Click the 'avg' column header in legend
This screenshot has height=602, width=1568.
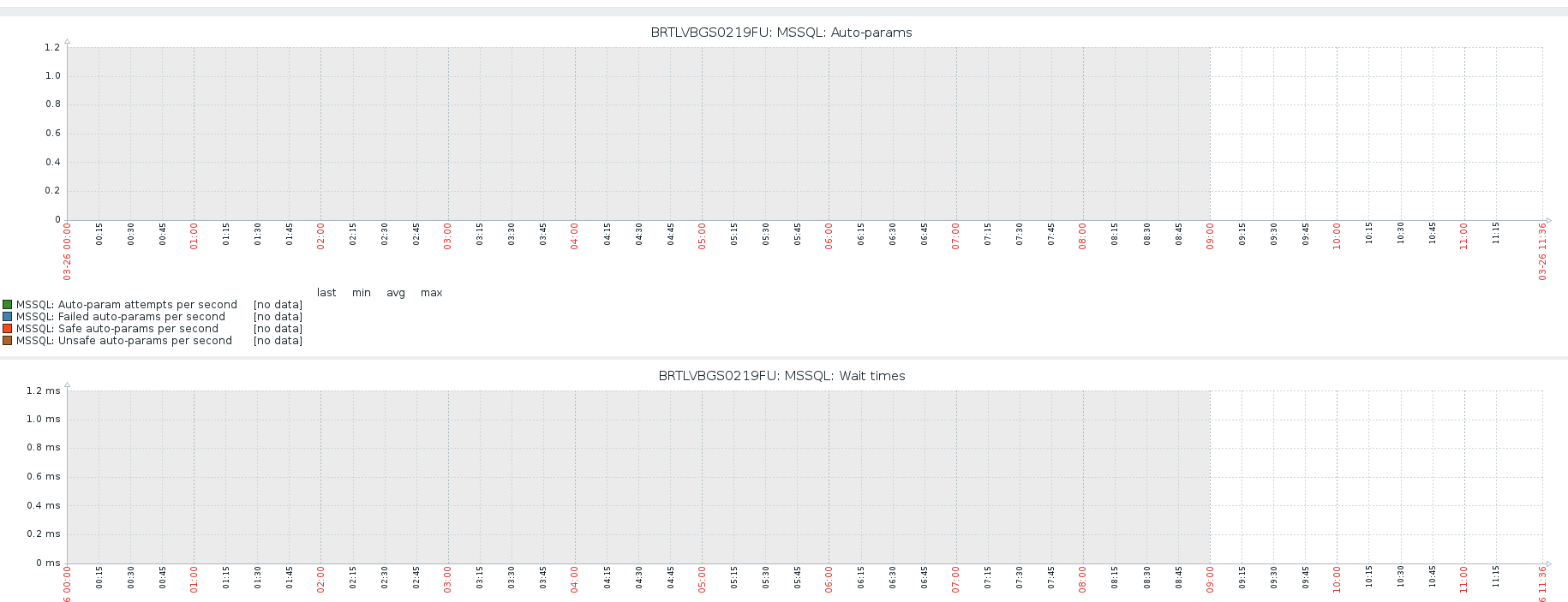tap(396, 293)
